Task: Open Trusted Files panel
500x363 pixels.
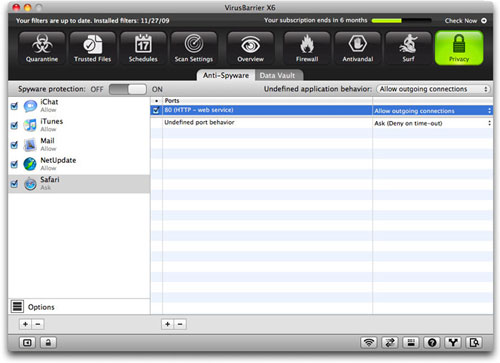Action: click(92, 48)
